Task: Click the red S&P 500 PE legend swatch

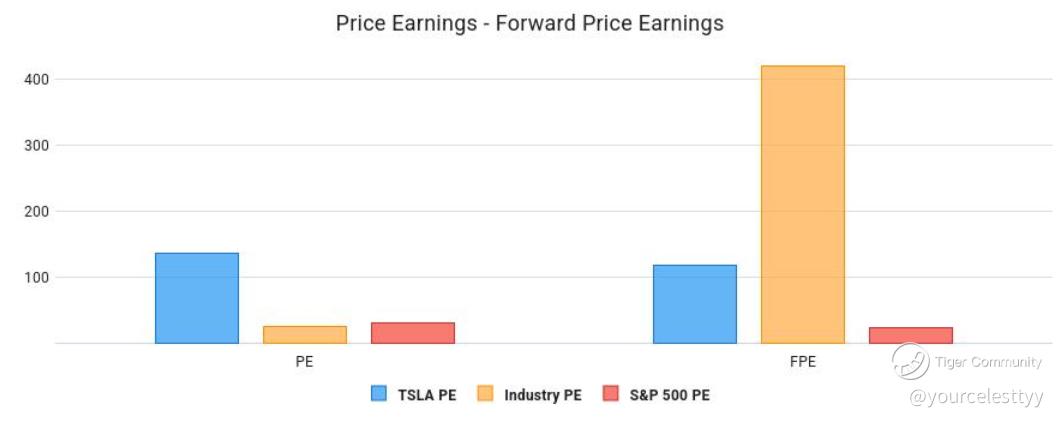Action: click(x=611, y=394)
